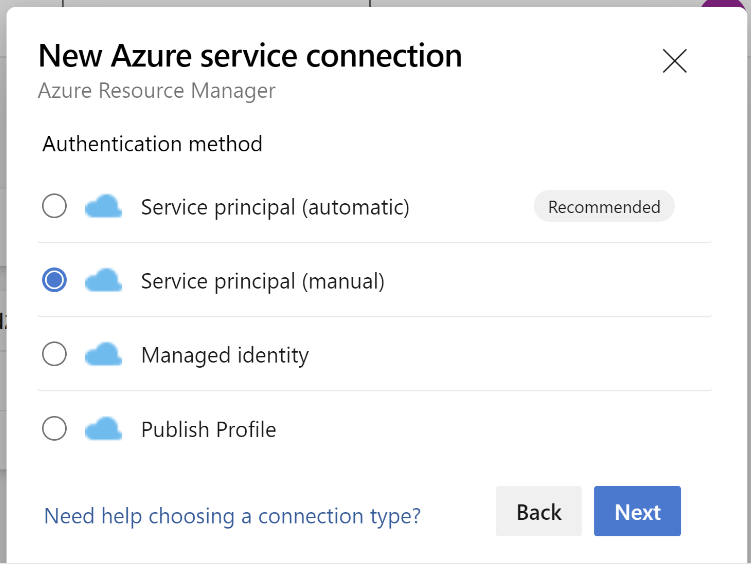Click the Publish Profile cloud icon
The image size is (751, 564).
[103, 429]
